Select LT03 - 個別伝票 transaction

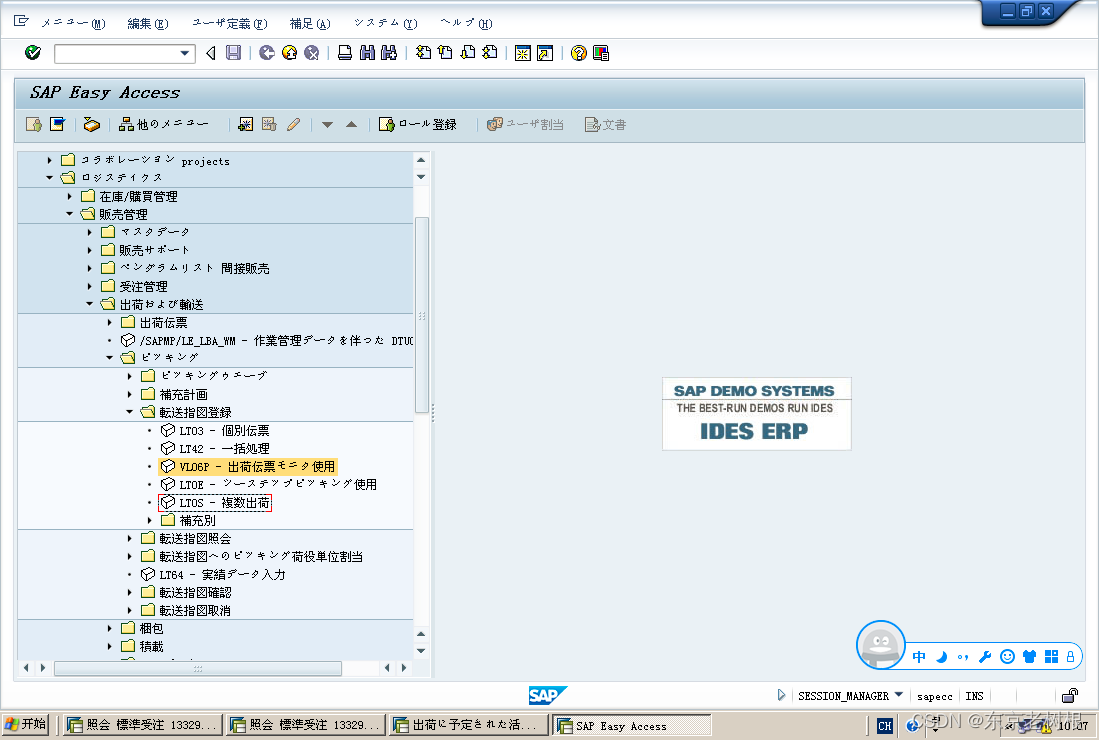pyautogui.click(x=224, y=430)
